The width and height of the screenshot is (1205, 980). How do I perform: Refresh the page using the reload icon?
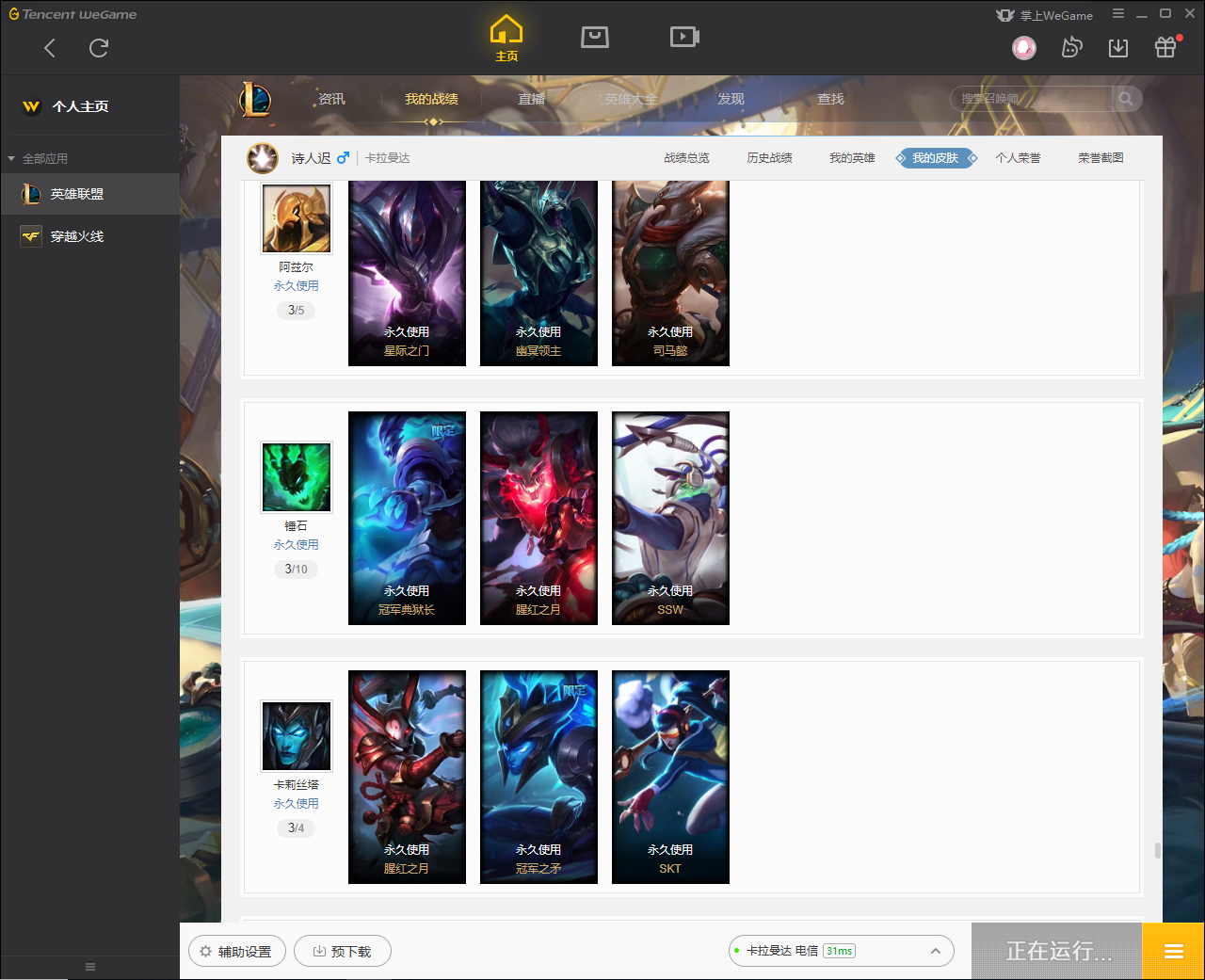pos(99,48)
